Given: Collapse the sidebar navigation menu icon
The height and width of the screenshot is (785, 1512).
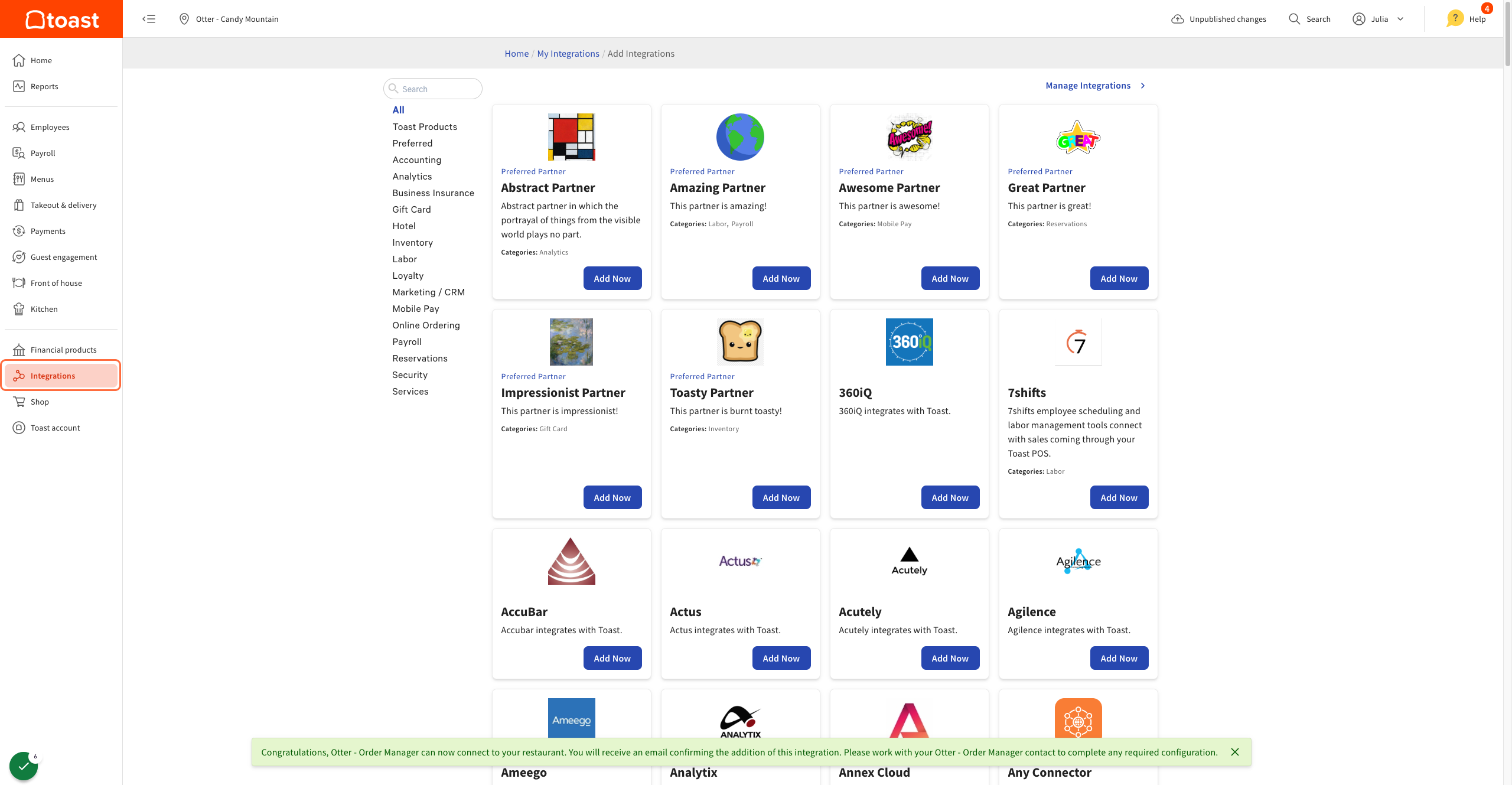Looking at the screenshot, I should pyautogui.click(x=149, y=19).
